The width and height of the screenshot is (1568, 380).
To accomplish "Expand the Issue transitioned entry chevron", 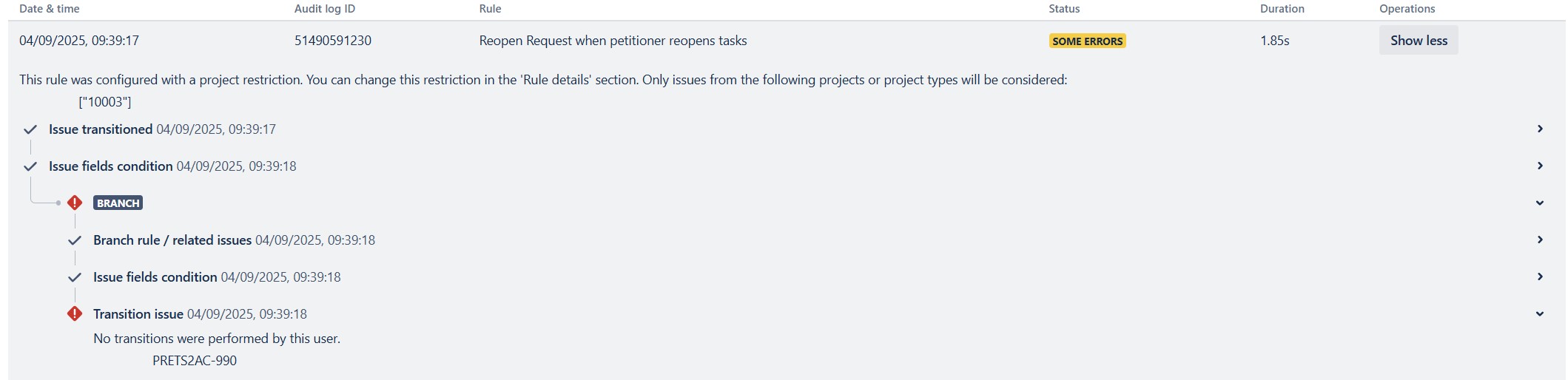I will 1540,129.
